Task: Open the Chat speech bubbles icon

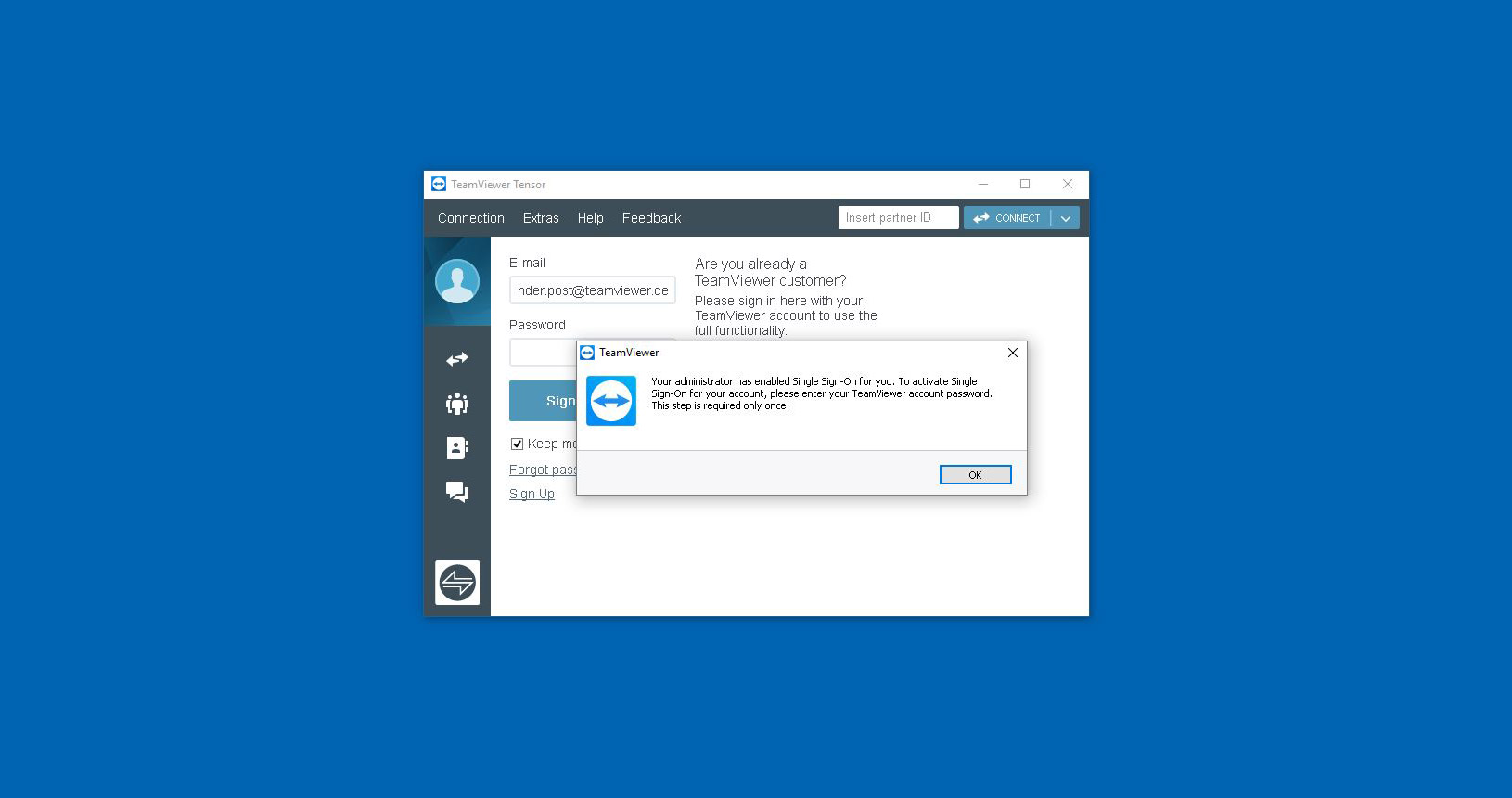Action: [x=457, y=492]
